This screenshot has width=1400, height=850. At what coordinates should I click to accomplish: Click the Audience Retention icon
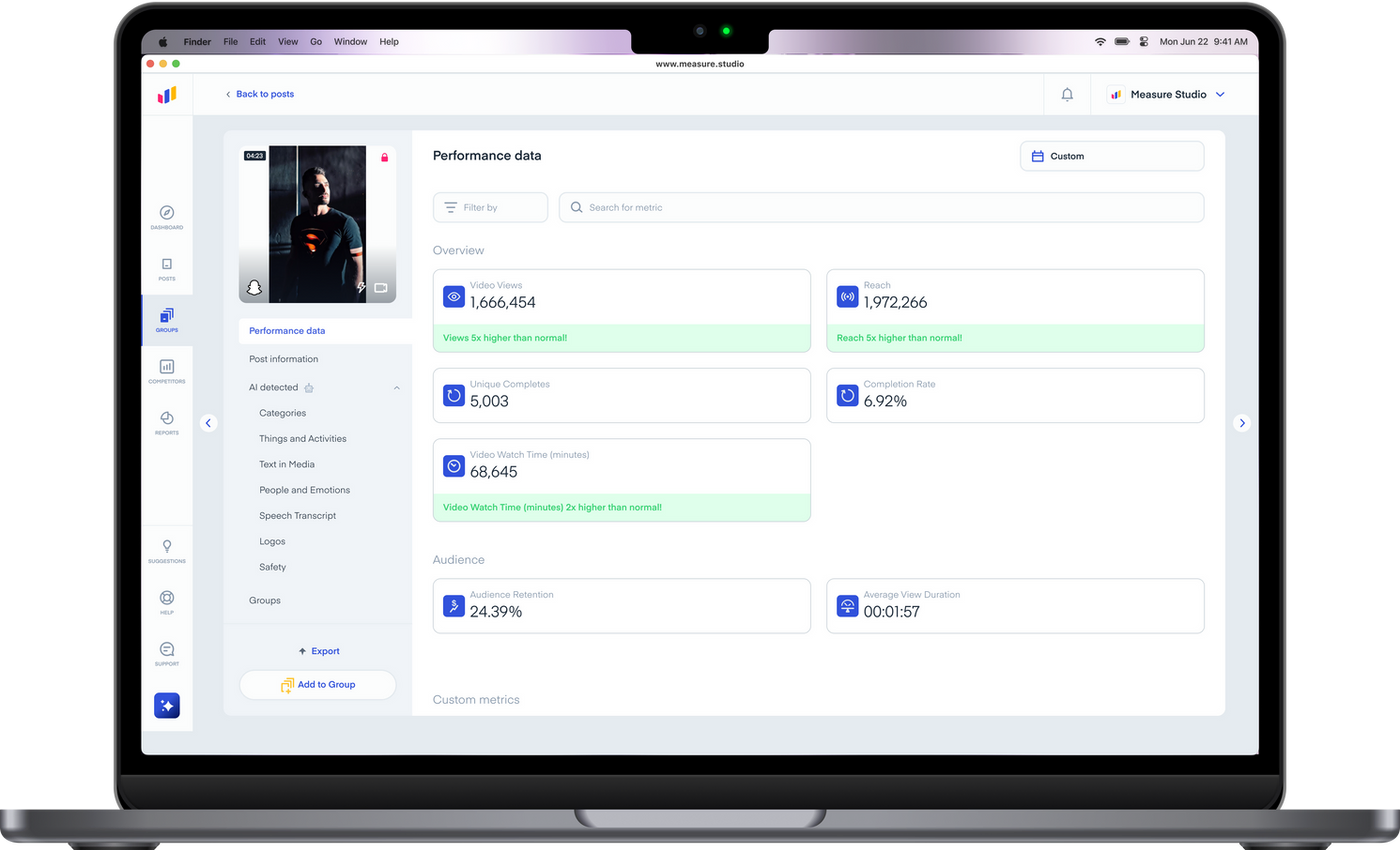[454, 606]
